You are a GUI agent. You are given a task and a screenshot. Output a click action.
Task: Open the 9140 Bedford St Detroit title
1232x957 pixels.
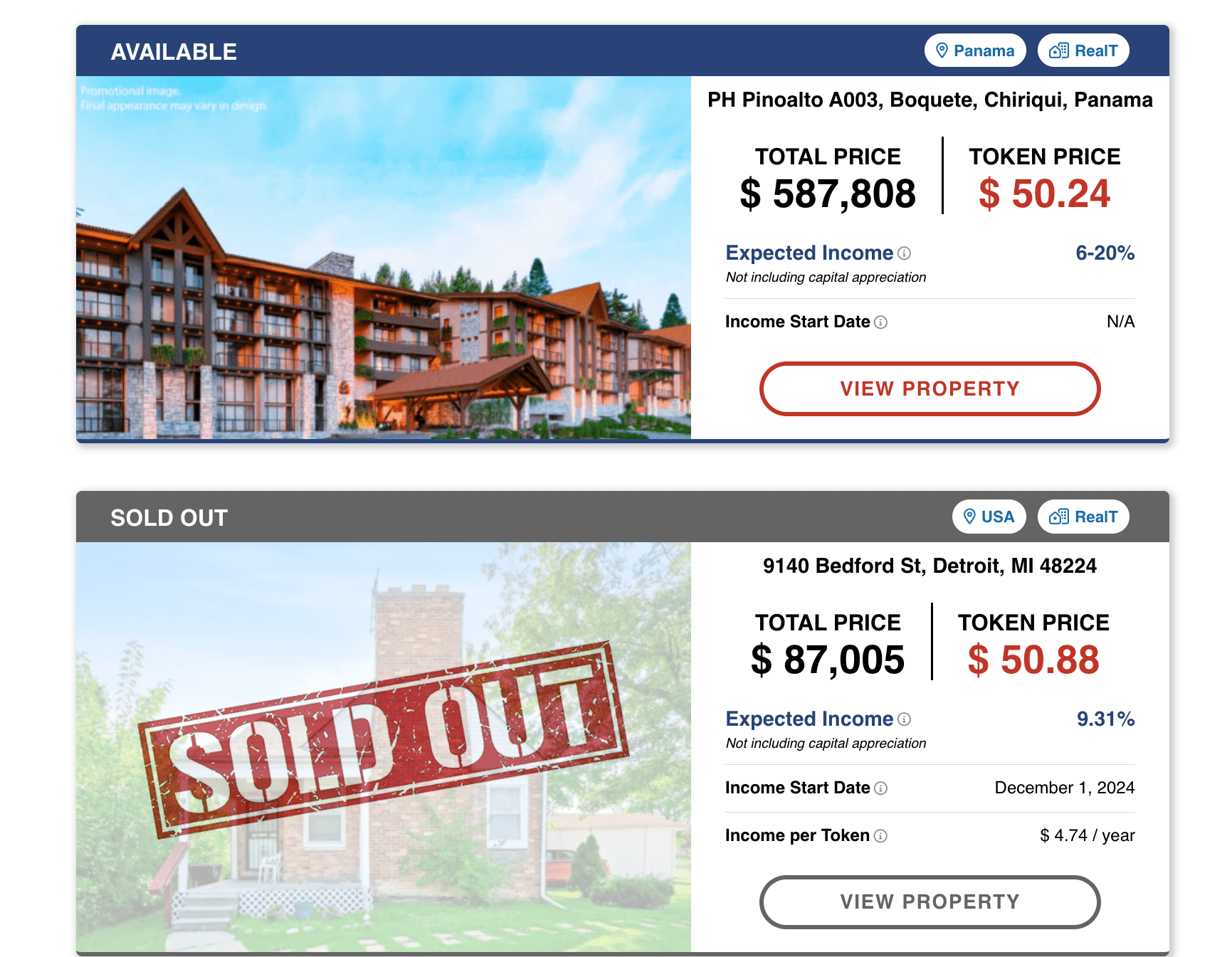pos(930,566)
